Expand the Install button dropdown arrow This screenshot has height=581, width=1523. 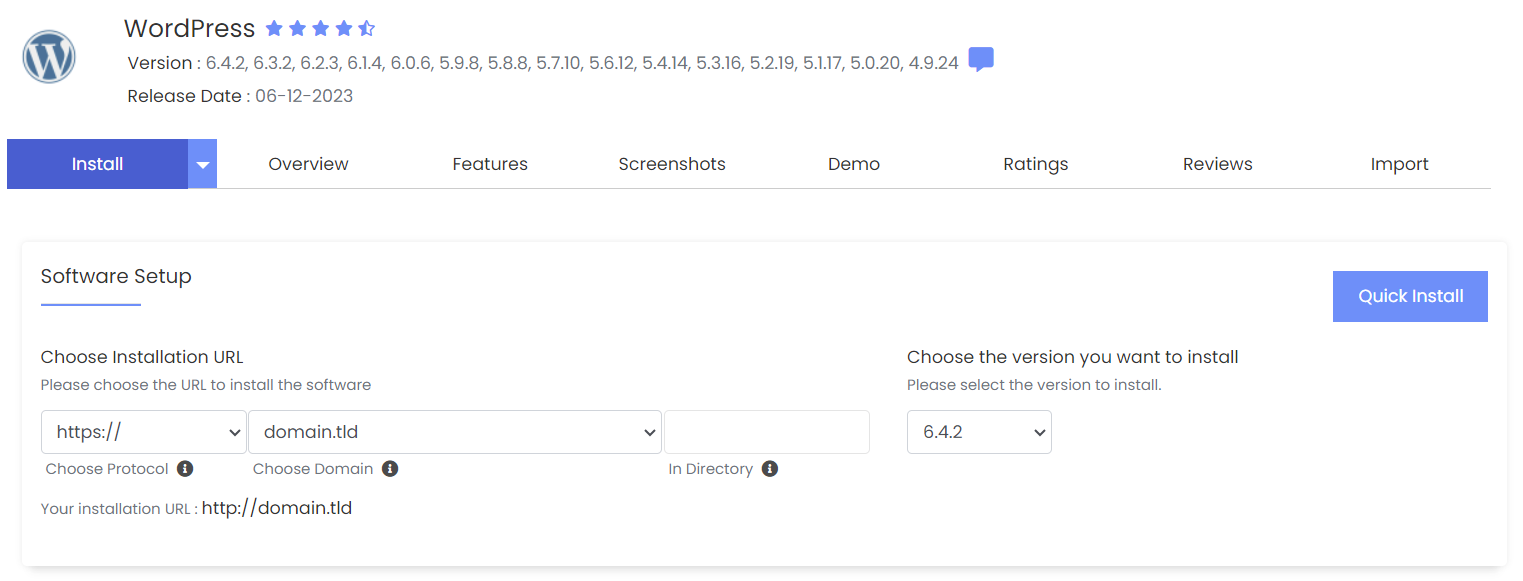(x=202, y=164)
